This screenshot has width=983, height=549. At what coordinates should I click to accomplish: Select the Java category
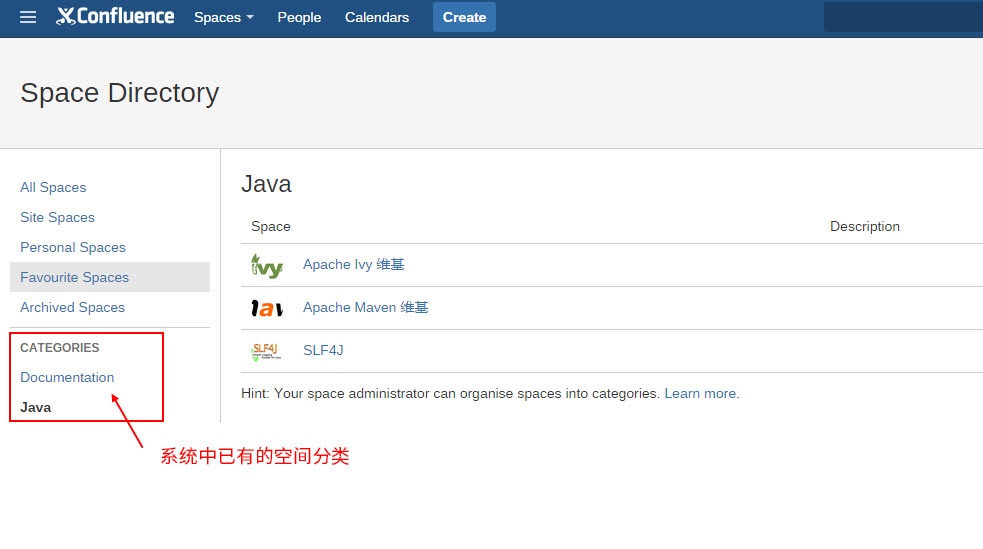coord(36,407)
